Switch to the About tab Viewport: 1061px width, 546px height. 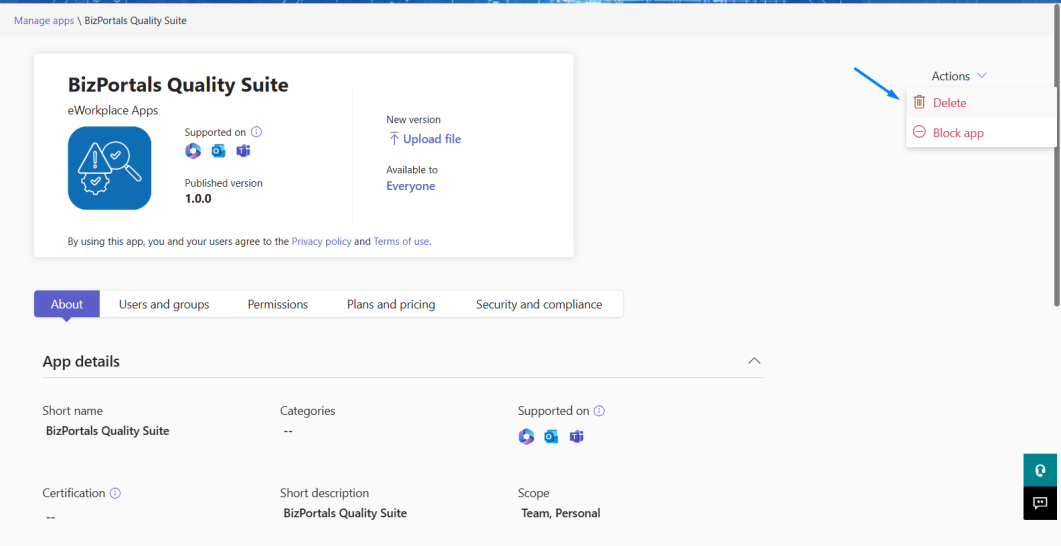click(x=67, y=304)
